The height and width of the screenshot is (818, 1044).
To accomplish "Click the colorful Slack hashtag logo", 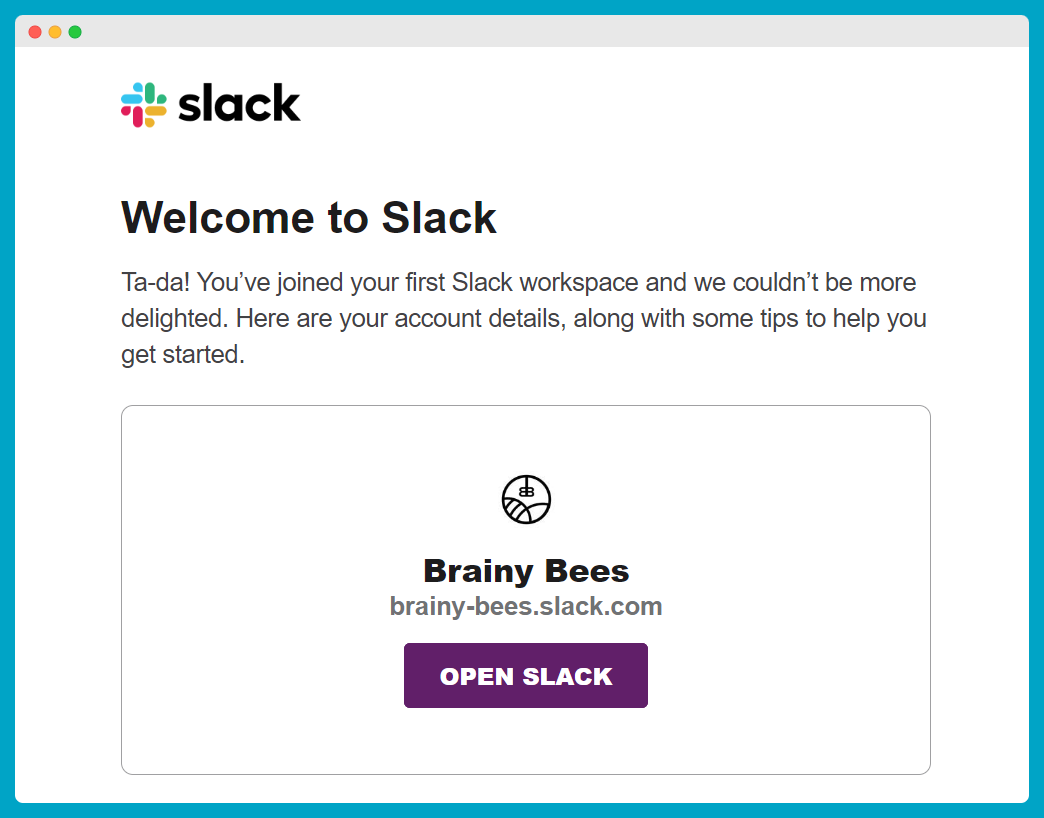I will 144,104.
